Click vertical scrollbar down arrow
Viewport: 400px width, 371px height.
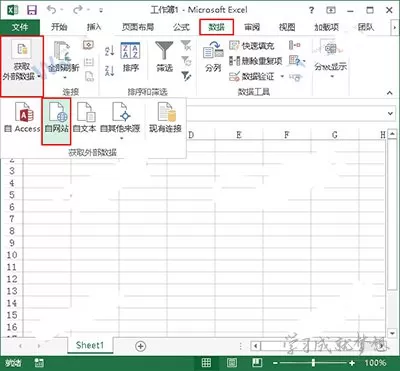(x=392, y=333)
